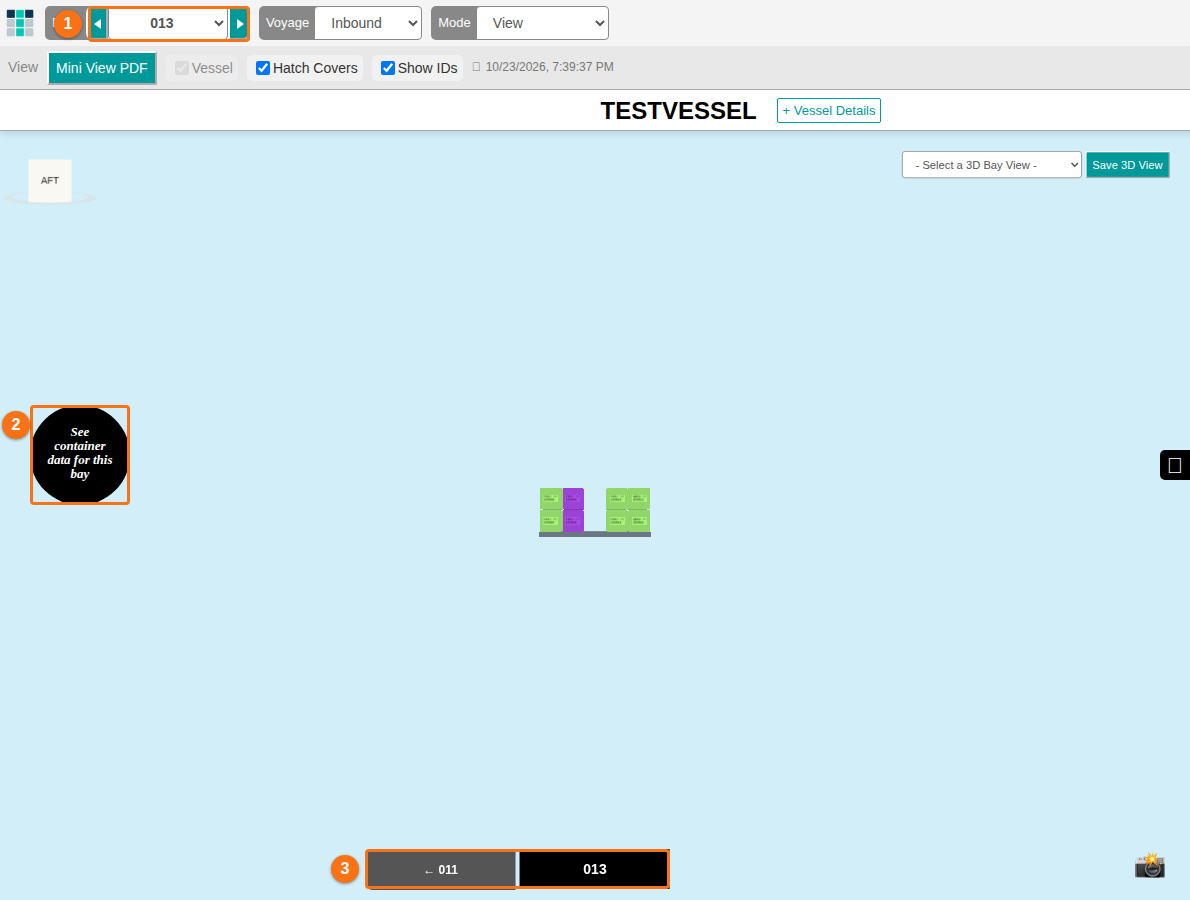Viewport: 1190px width, 900px height.
Task: Click the timestamp 10/23/2026 text
Action: [x=549, y=67]
